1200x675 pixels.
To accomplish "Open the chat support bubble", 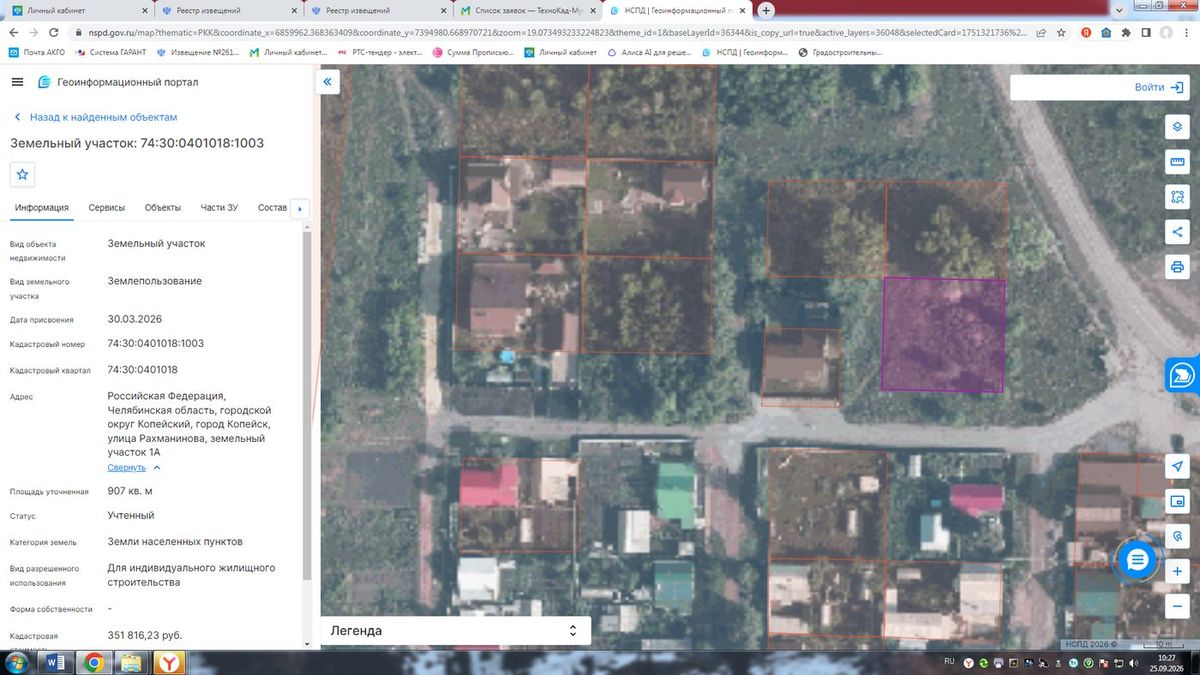I will click(1137, 560).
